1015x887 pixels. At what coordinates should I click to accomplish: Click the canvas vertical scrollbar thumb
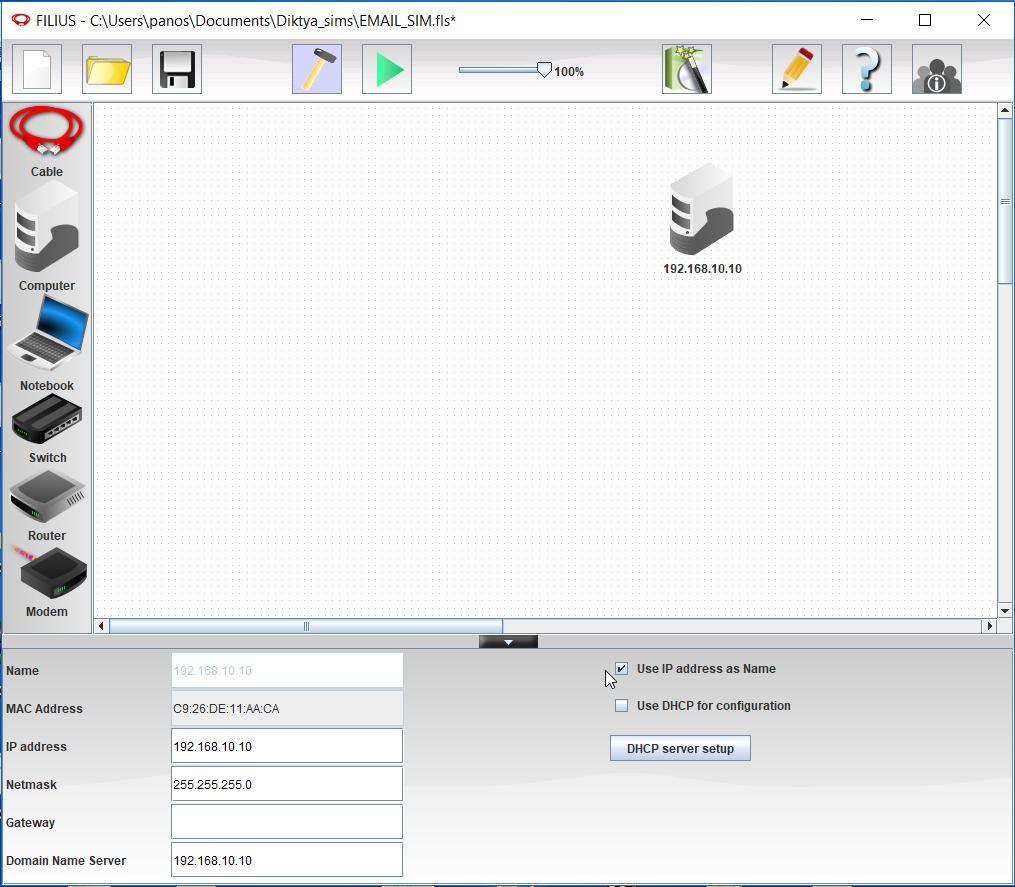click(1005, 201)
